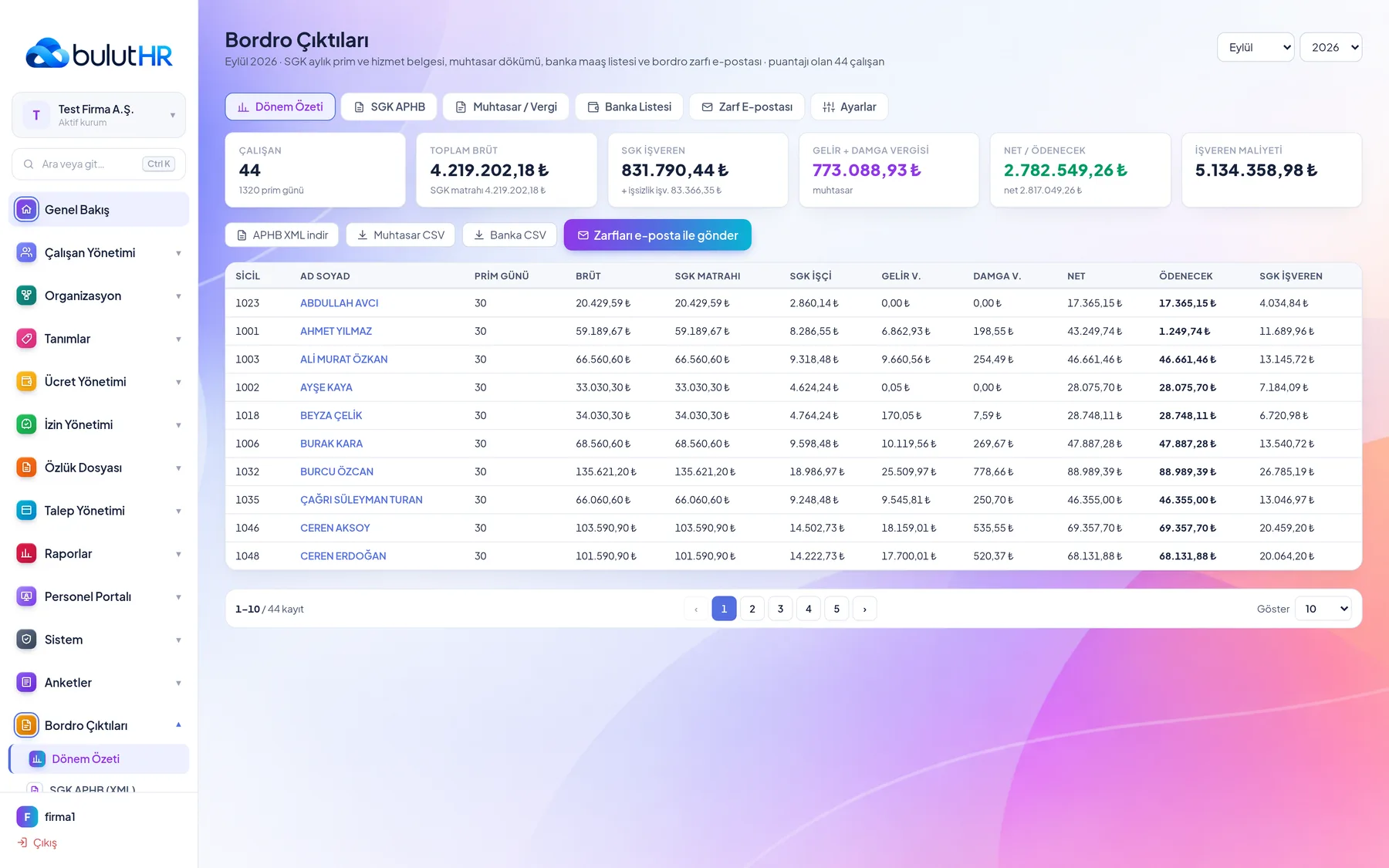The image size is (1389, 868).
Task: Click the Personel Portalı icon
Action: click(x=26, y=596)
